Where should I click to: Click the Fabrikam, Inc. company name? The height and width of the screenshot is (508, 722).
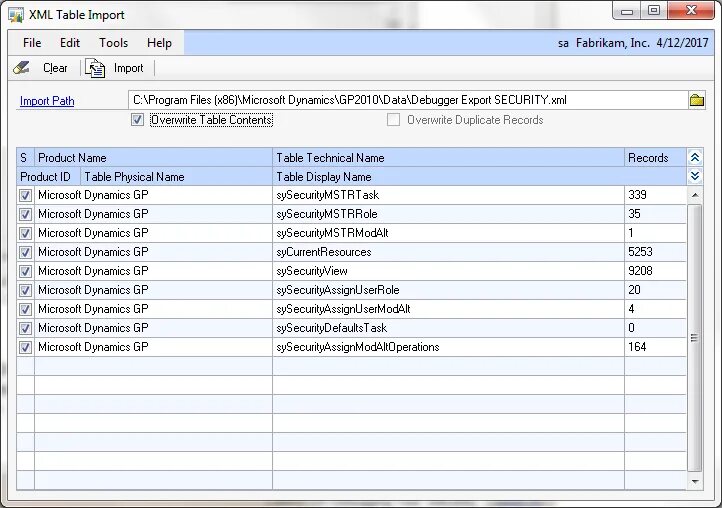pos(612,43)
